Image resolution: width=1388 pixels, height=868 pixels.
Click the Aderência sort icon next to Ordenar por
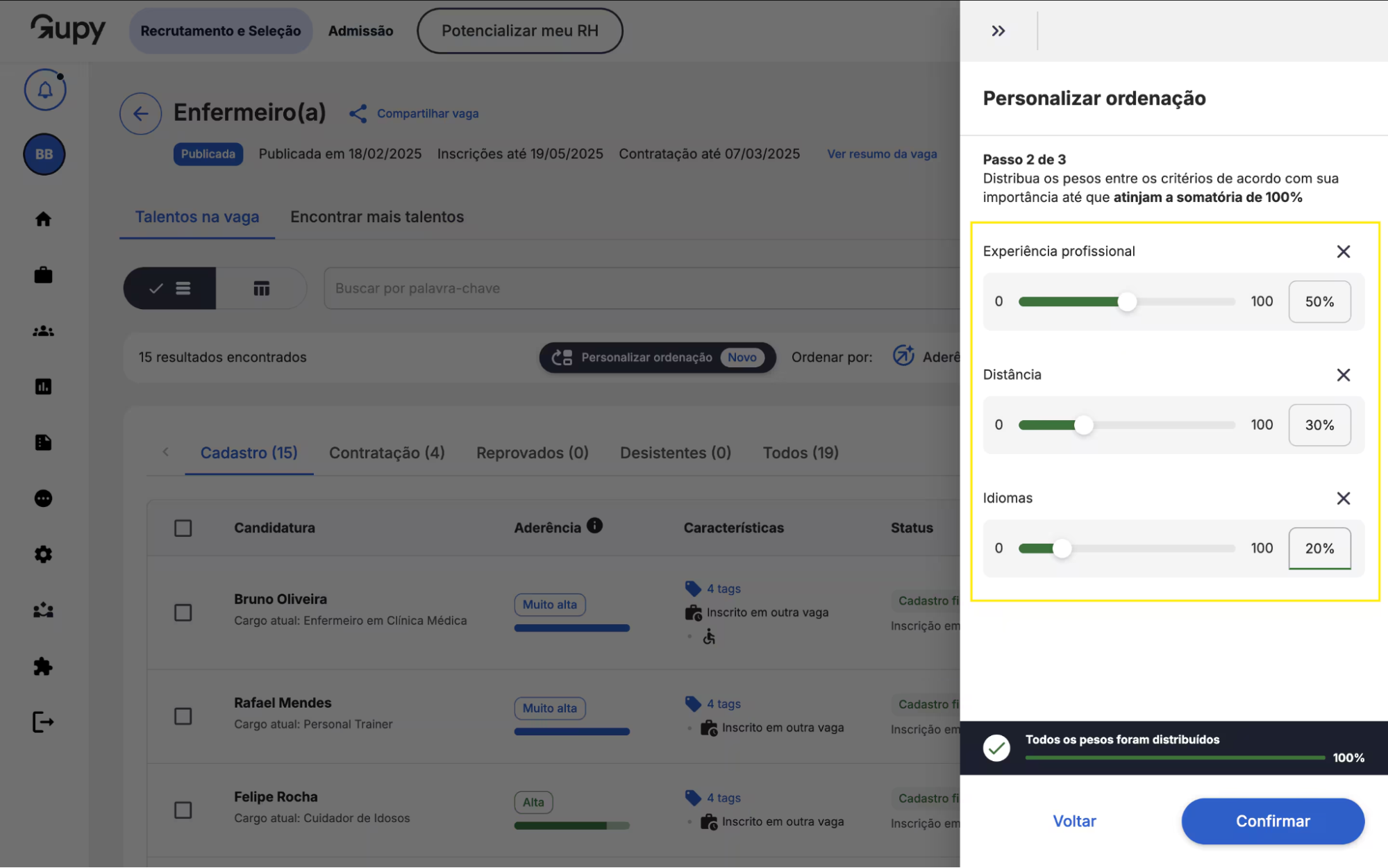pos(903,356)
